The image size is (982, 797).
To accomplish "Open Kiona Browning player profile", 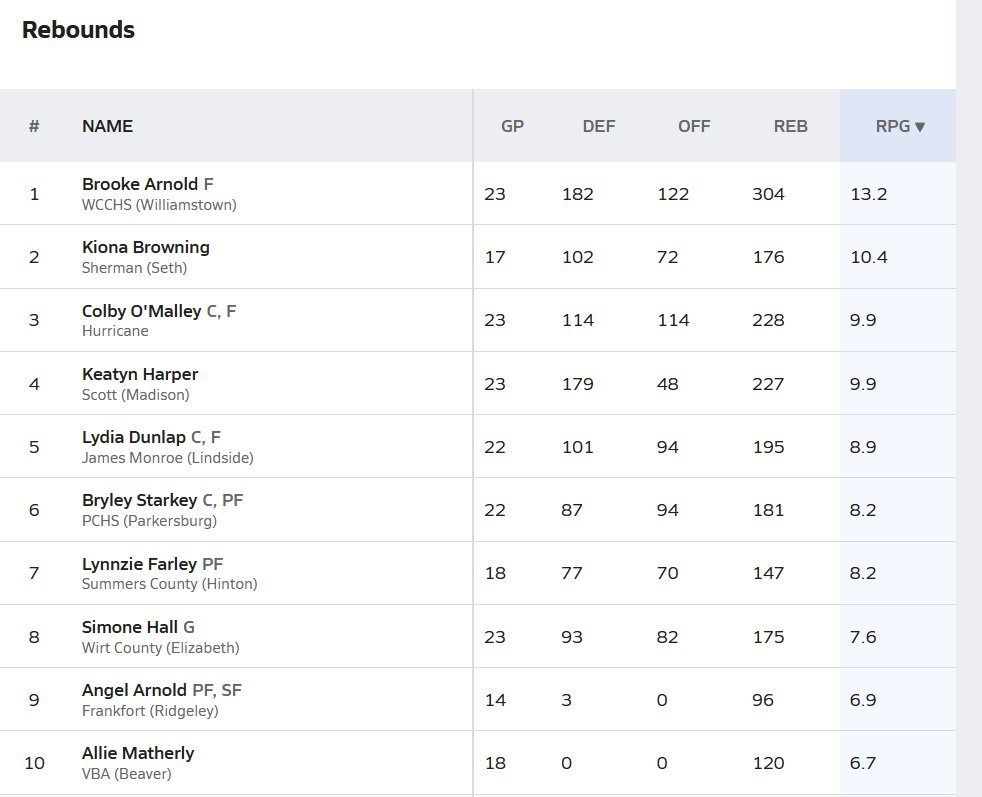I will click(146, 247).
